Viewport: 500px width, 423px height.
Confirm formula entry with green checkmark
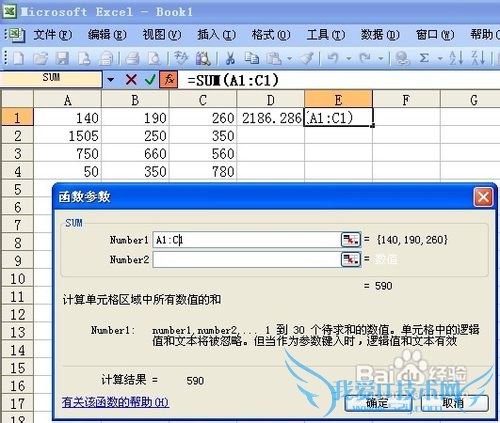(150, 80)
